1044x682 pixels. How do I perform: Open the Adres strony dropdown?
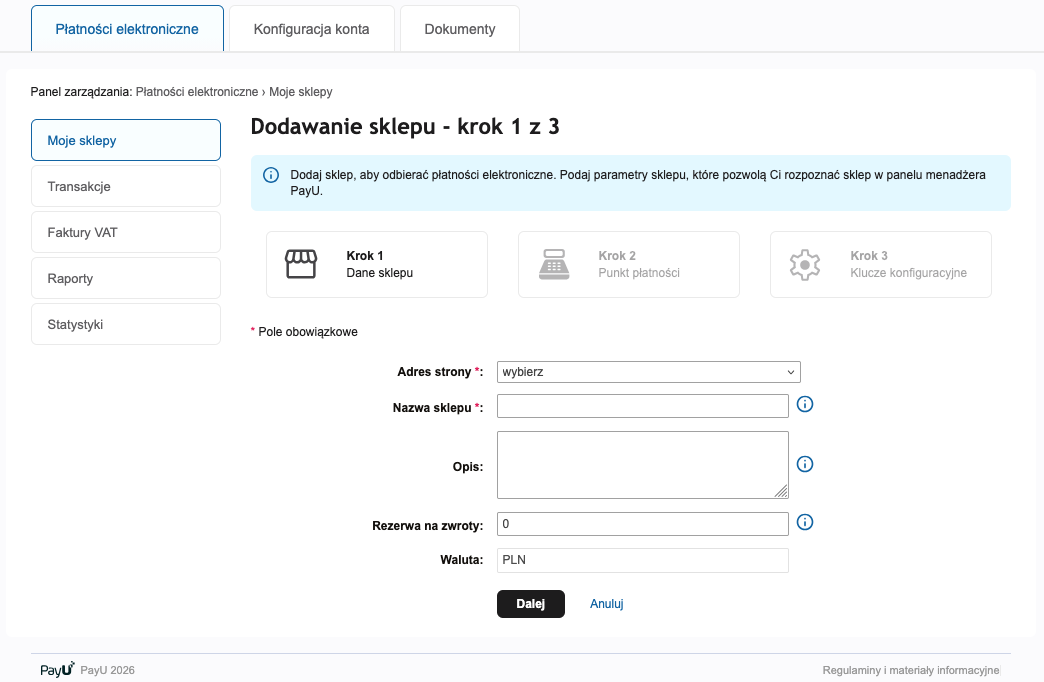point(648,372)
